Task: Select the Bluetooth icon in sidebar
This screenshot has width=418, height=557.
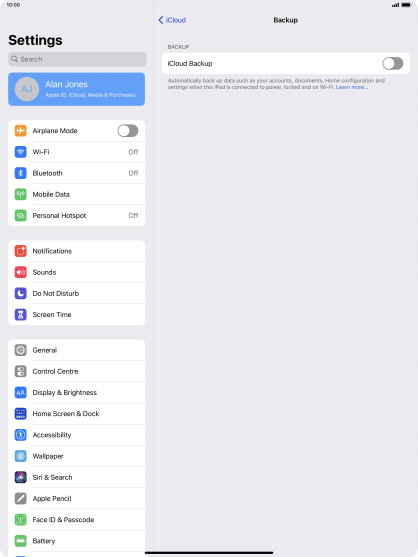Action: tap(21, 173)
